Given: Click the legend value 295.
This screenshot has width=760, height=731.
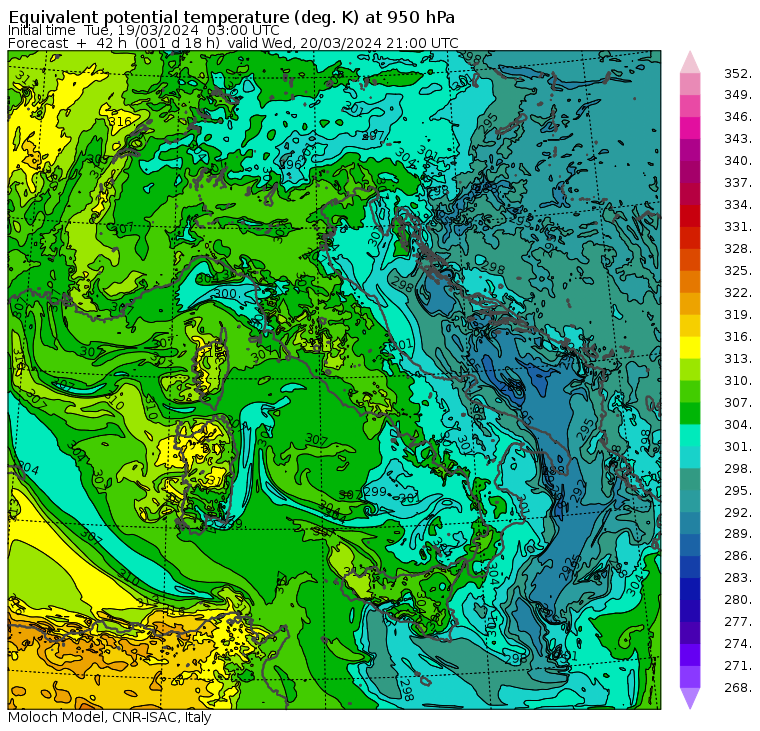Looking at the screenshot, I should coord(738,491).
